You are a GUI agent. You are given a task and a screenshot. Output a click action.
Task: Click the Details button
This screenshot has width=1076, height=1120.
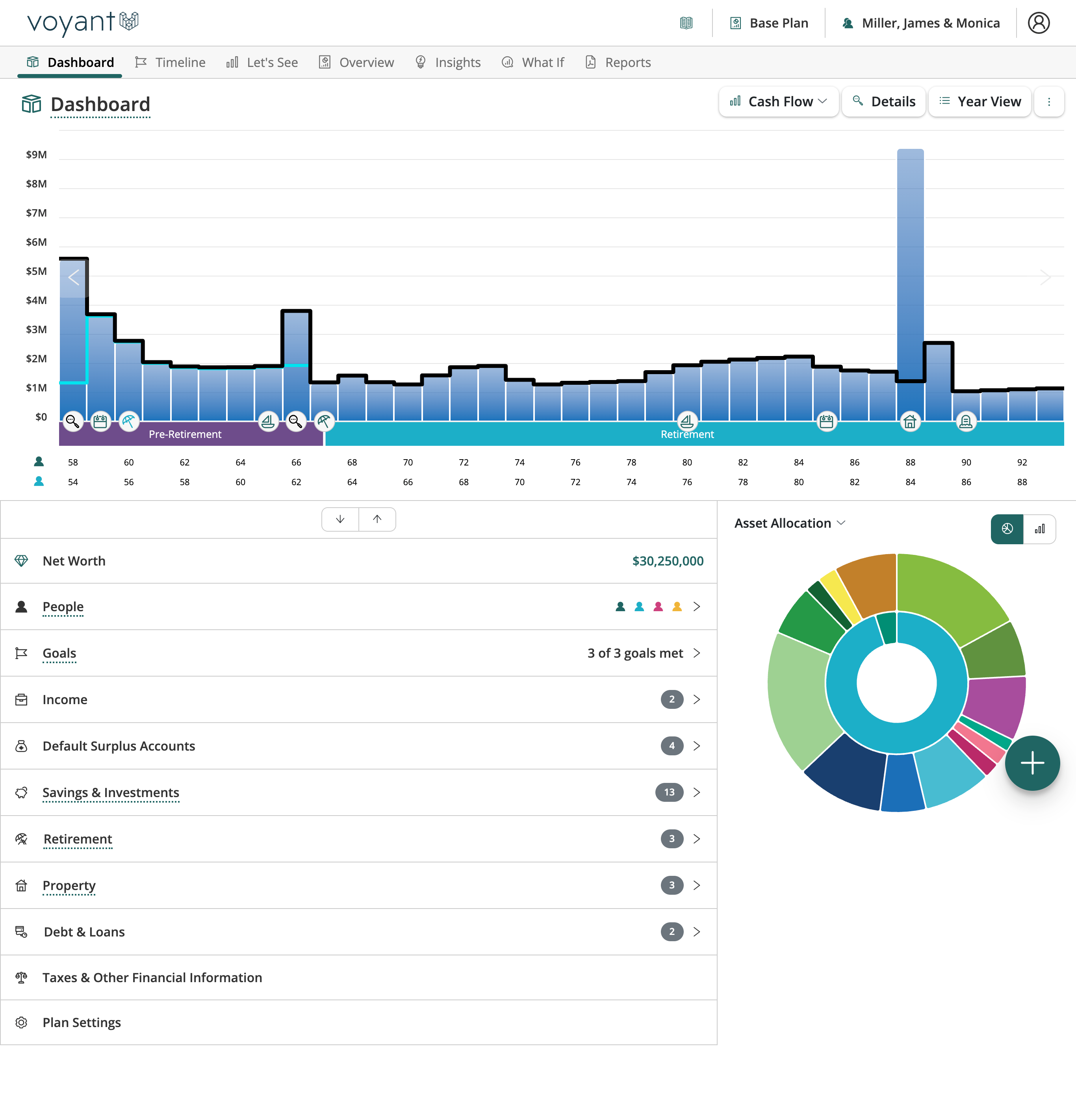883,102
